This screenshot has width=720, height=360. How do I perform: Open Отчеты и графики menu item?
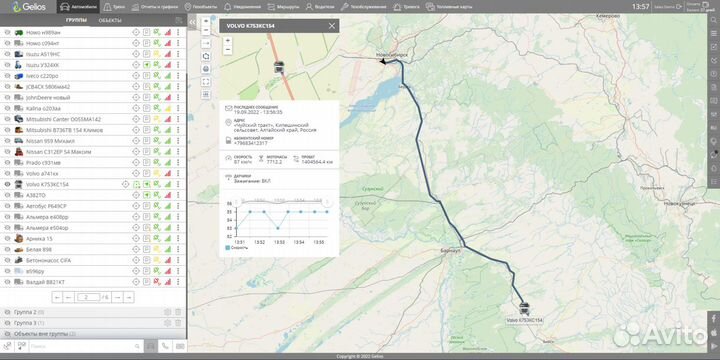[x=155, y=7]
